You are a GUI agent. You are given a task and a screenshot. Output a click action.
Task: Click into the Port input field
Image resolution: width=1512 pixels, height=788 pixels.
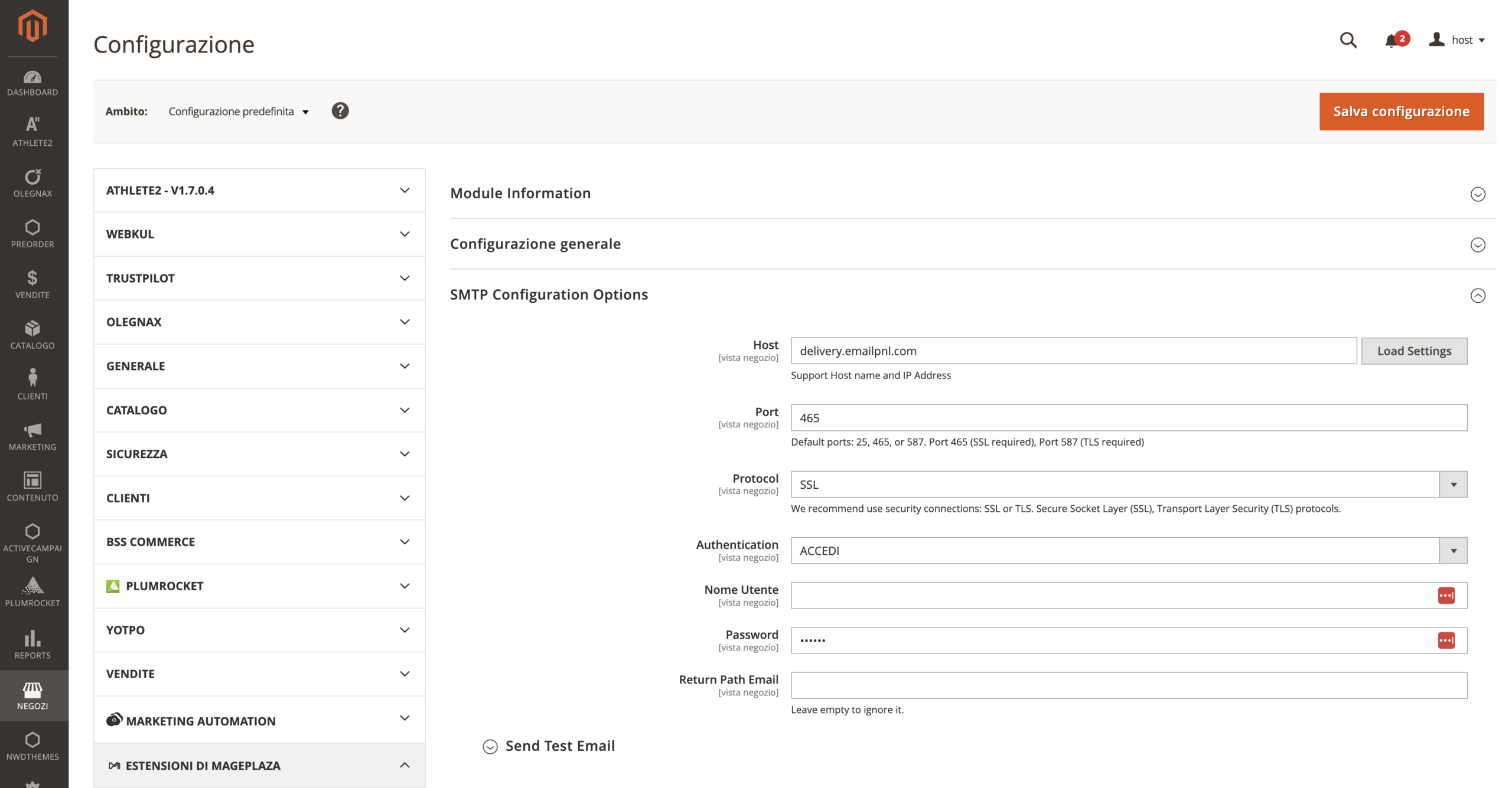tap(1128, 418)
